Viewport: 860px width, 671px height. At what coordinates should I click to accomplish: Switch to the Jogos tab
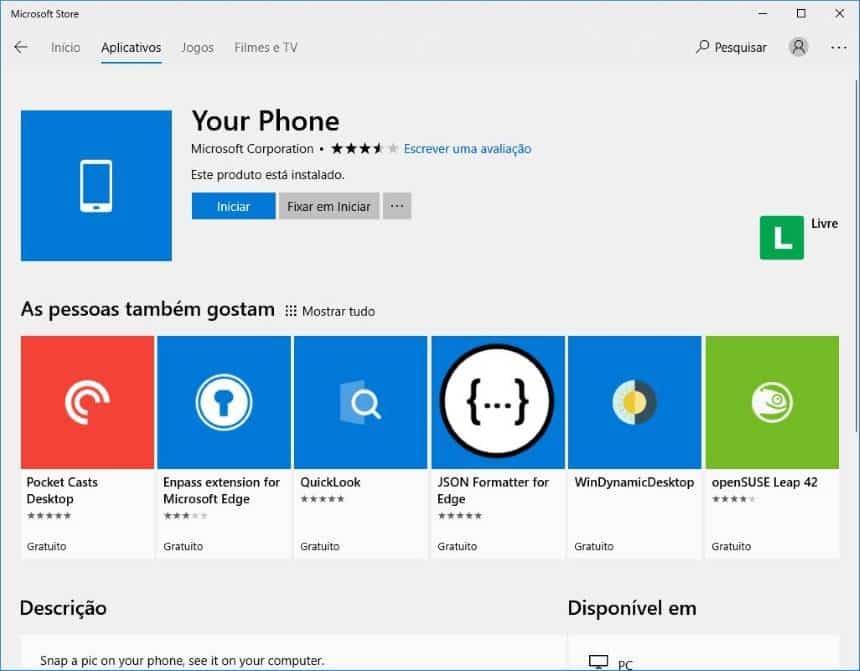pyautogui.click(x=197, y=48)
